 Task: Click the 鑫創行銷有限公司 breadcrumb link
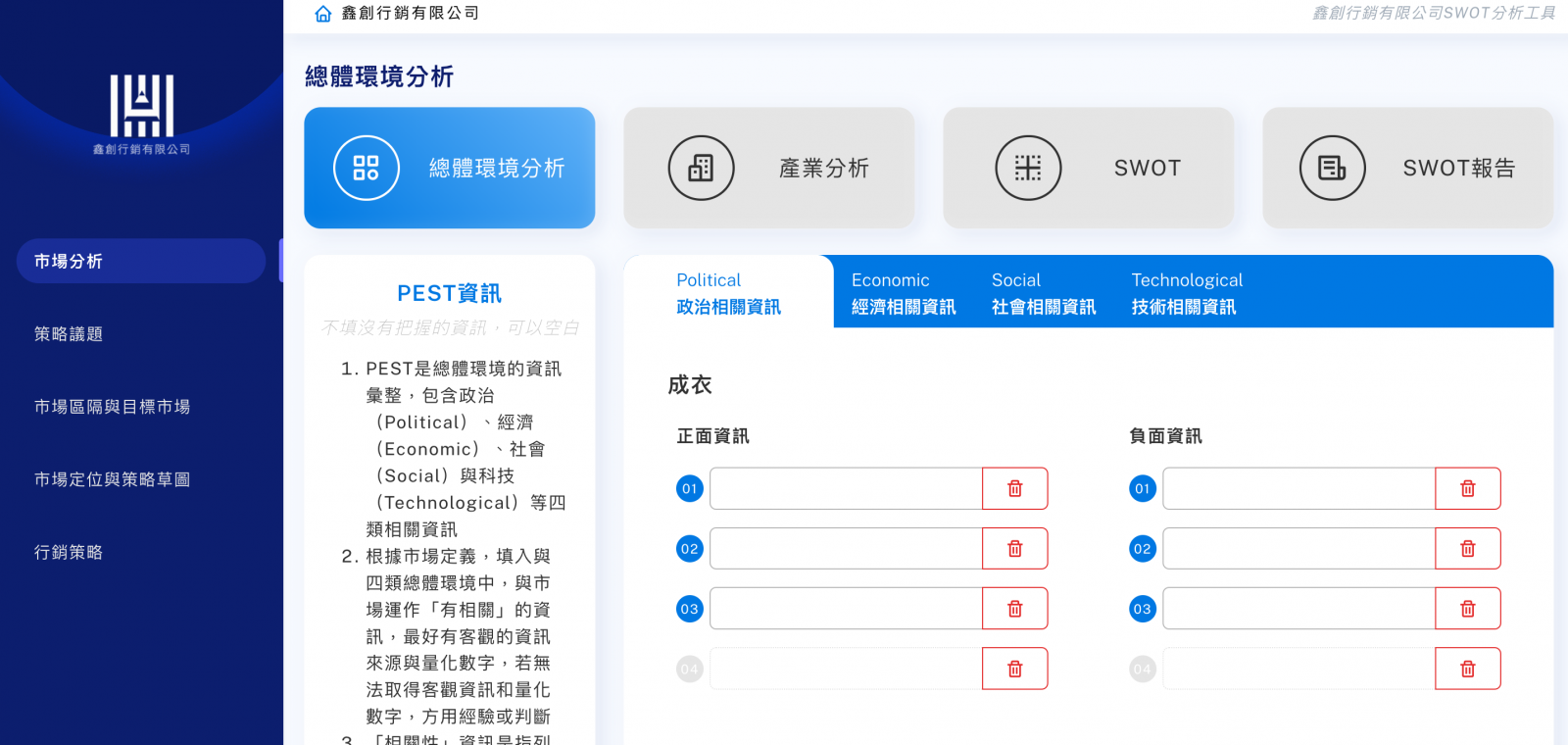pos(410,14)
